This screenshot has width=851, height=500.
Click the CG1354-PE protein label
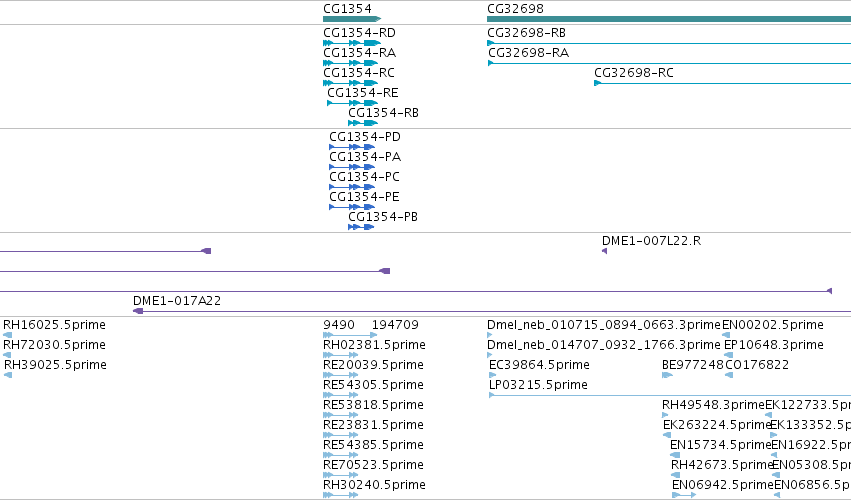coord(364,197)
